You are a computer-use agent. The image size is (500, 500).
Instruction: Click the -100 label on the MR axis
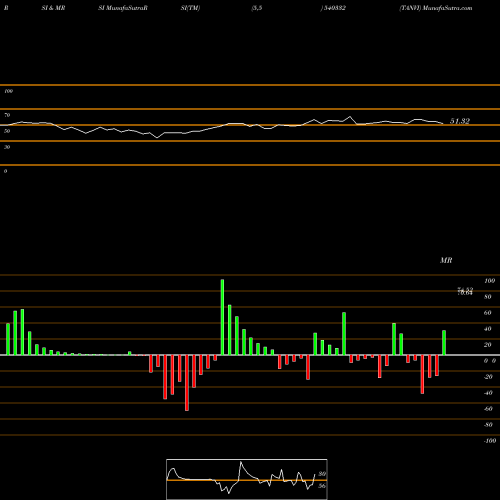490,441
